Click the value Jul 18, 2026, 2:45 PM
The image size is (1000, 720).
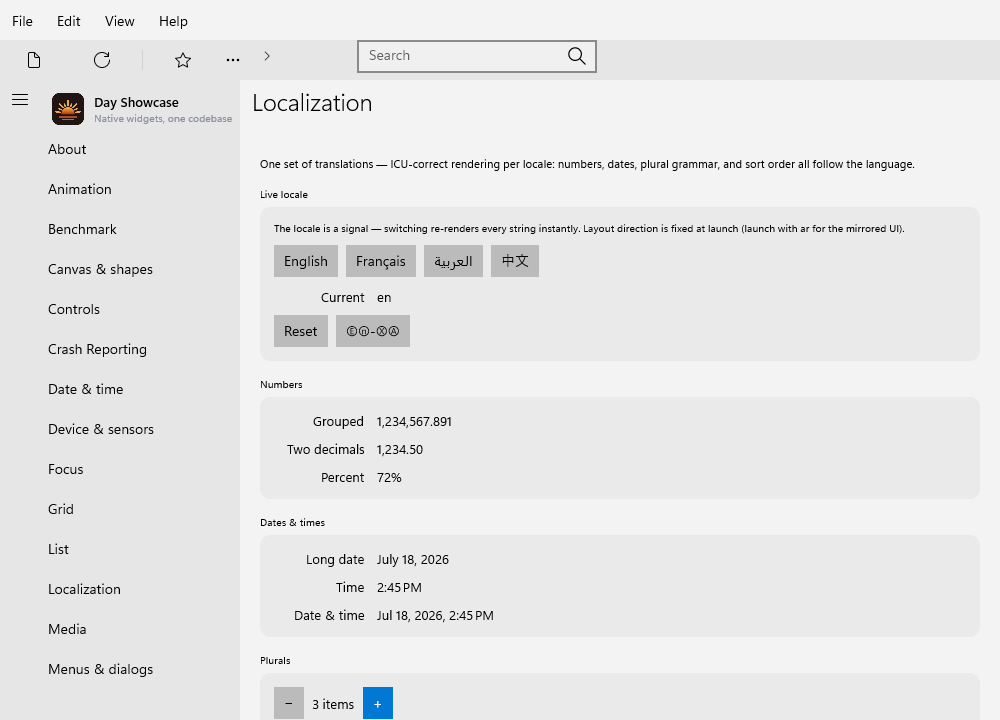(x=435, y=615)
